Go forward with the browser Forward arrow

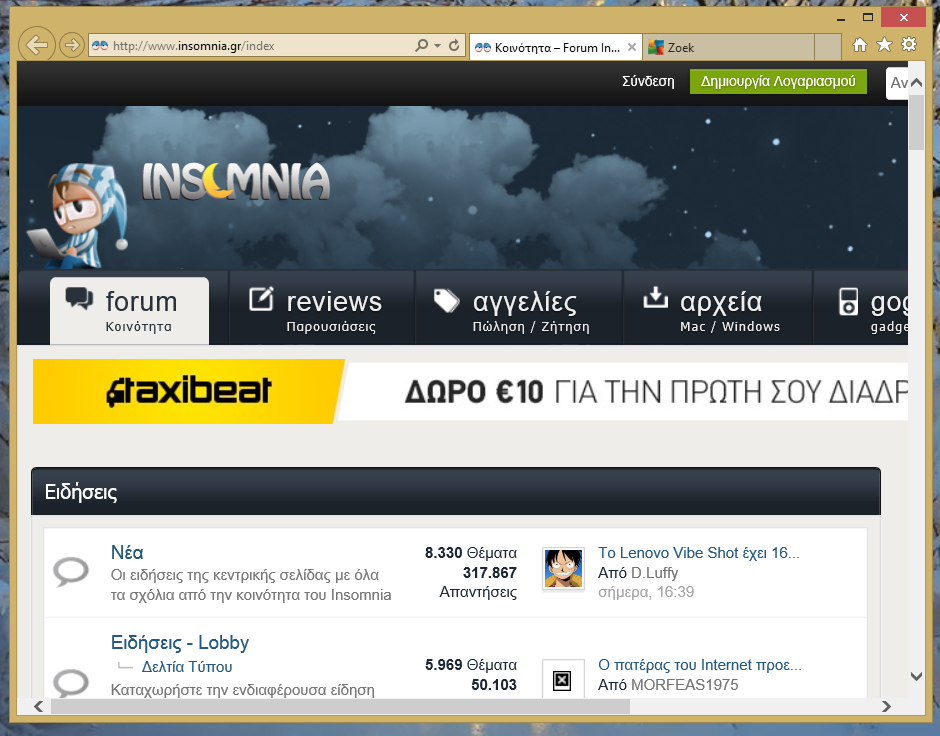(72, 45)
